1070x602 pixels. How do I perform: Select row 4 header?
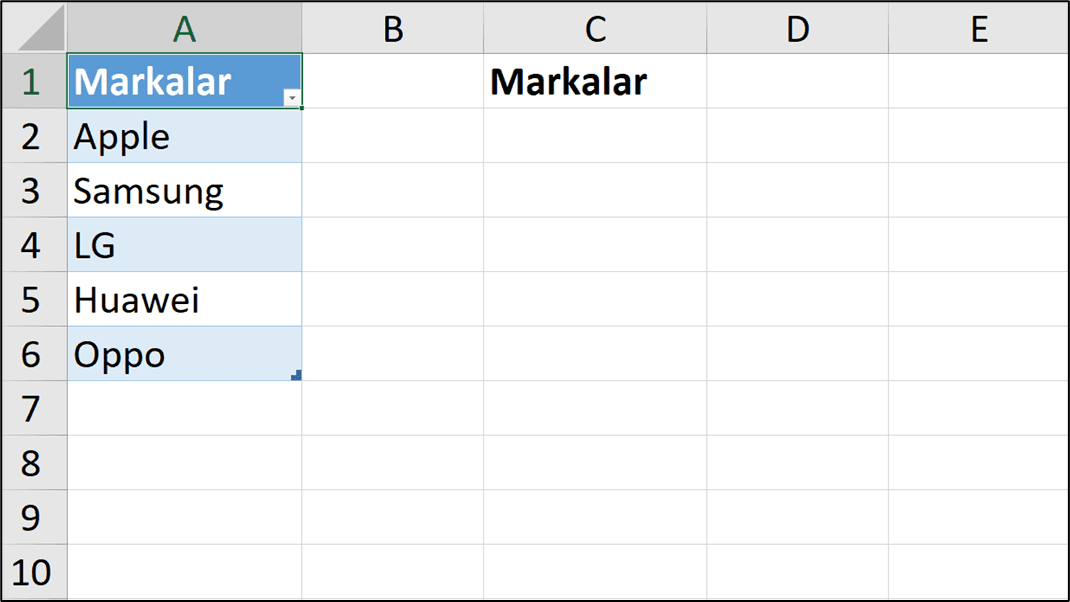pyautogui.click(x=34, y=245)
